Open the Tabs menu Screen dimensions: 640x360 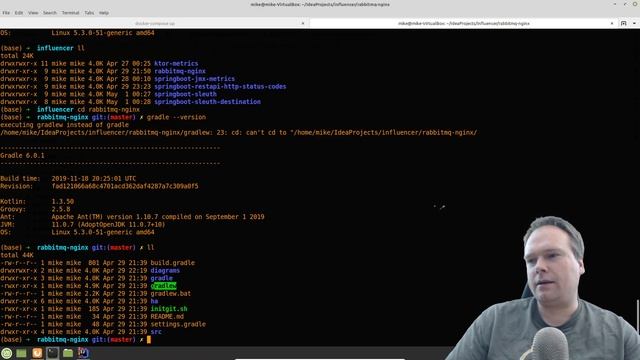[89, 13]
